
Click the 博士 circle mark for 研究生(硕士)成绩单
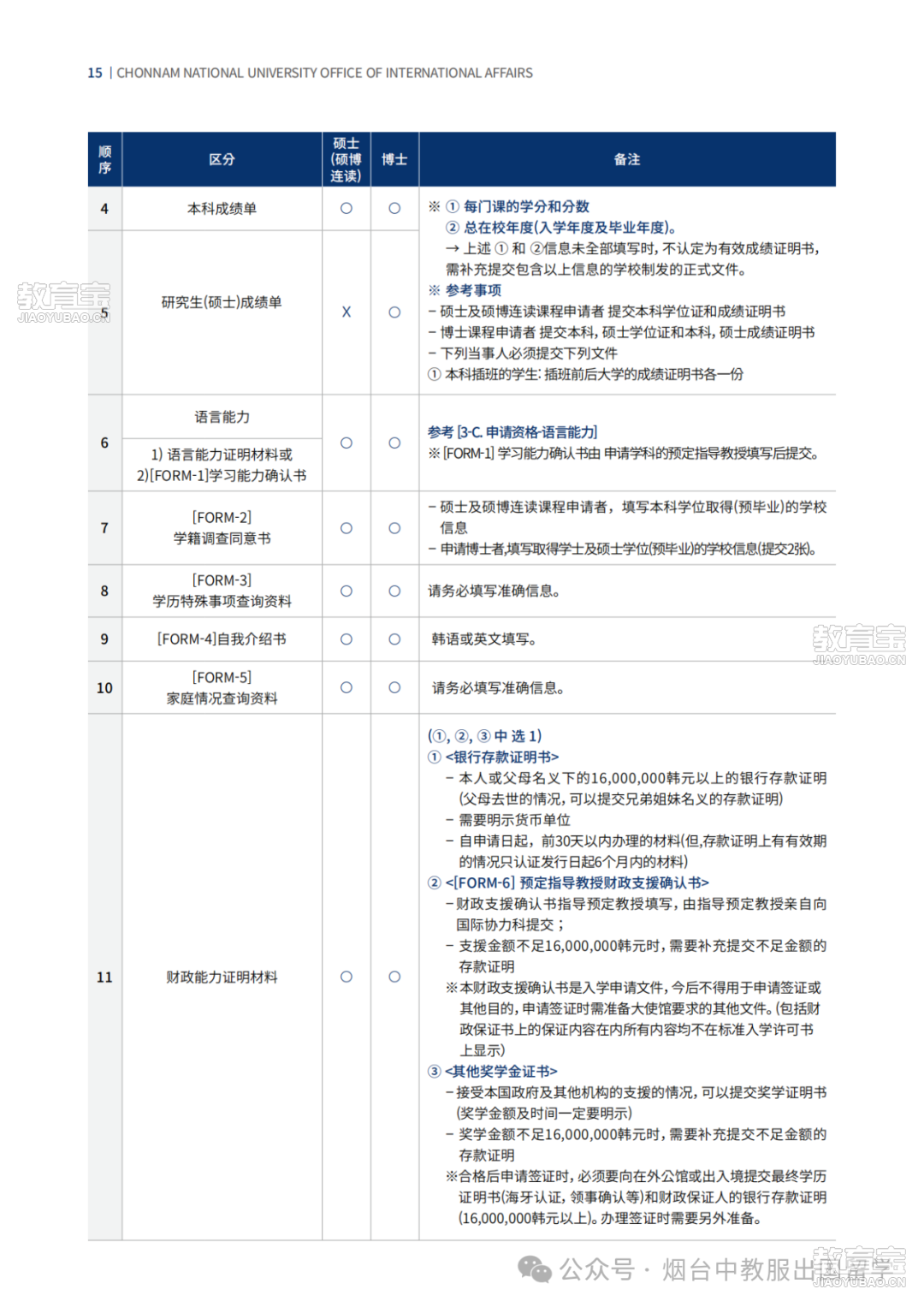(x=394, y=312)
